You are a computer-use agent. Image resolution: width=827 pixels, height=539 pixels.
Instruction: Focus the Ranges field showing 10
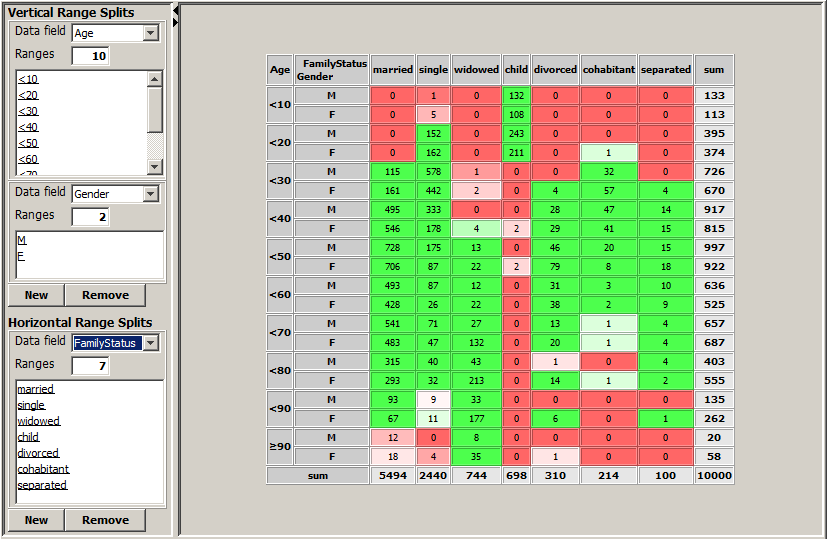(x=90, y=56)
